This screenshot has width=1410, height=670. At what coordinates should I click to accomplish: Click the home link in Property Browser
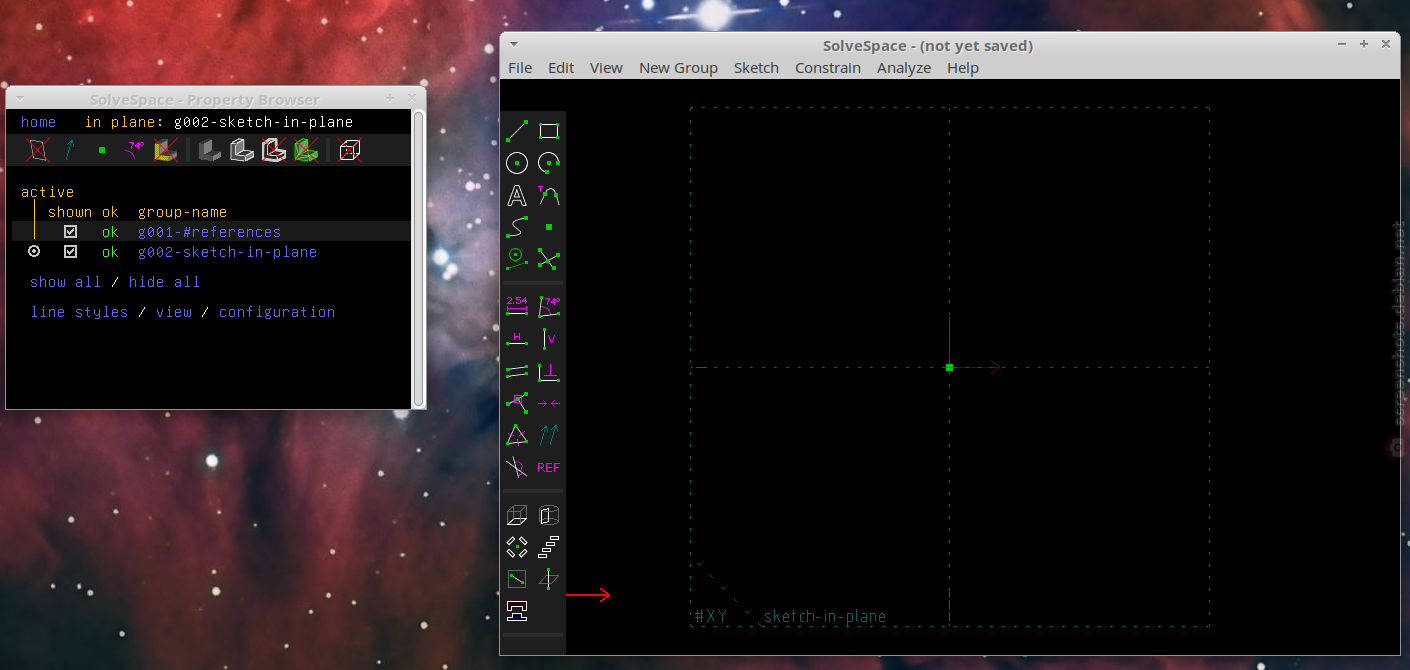click(x=38, y=122)
